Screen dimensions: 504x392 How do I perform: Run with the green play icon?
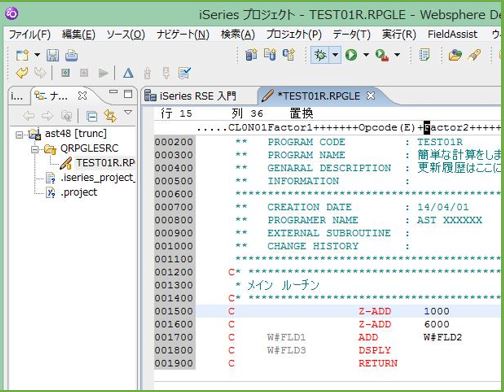[x=351, y=55]
